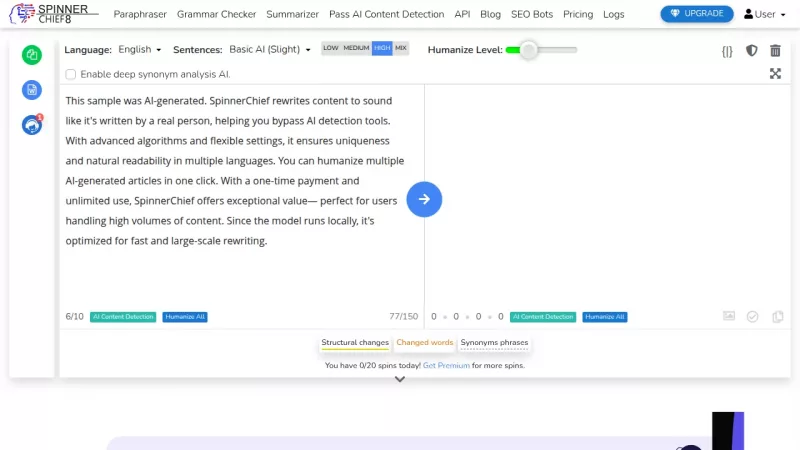
Task: Open the Pricing menu item
Action: pos(578,14)
